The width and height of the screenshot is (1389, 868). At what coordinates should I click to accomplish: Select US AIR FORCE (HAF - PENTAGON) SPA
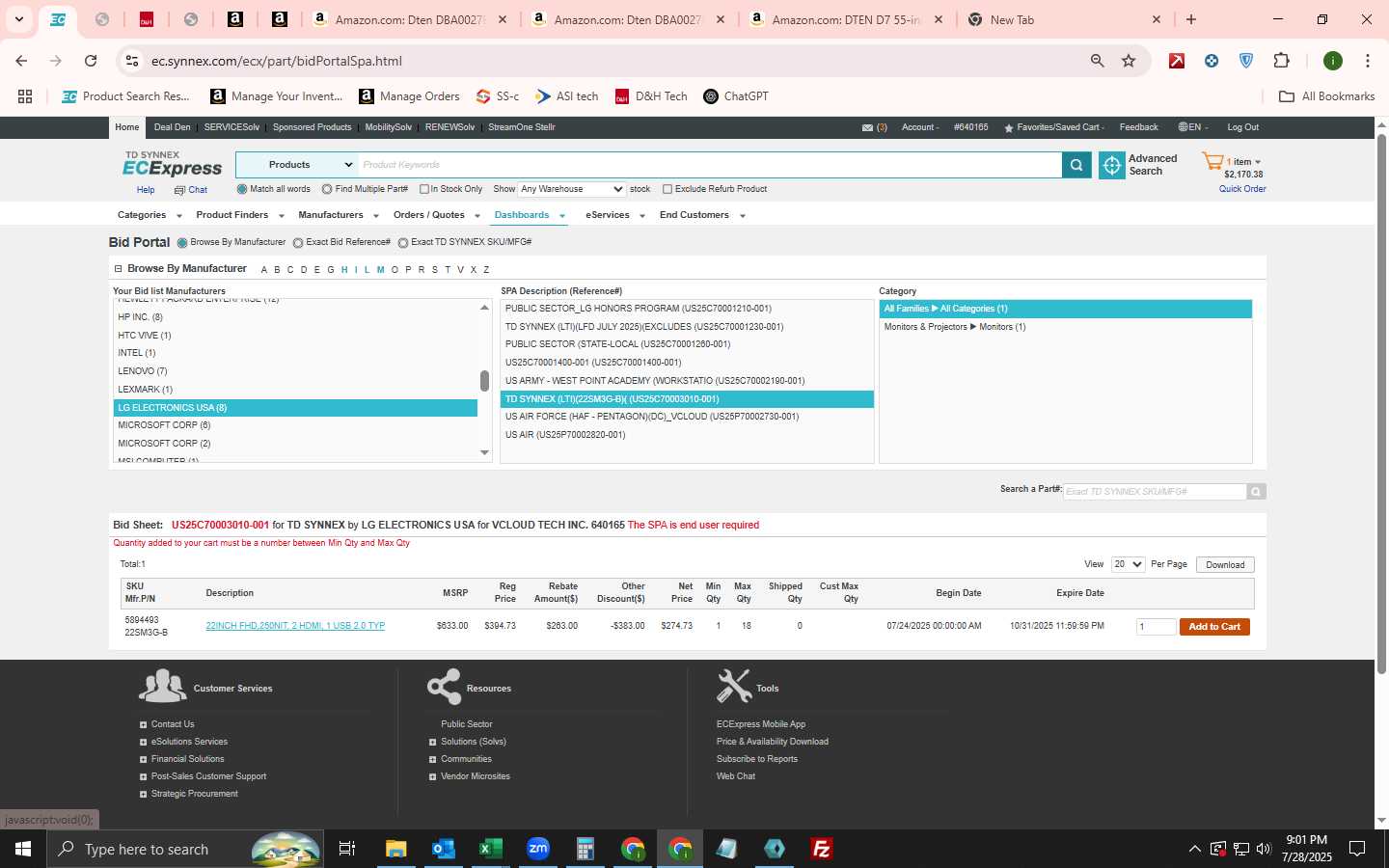coord(687,417)
